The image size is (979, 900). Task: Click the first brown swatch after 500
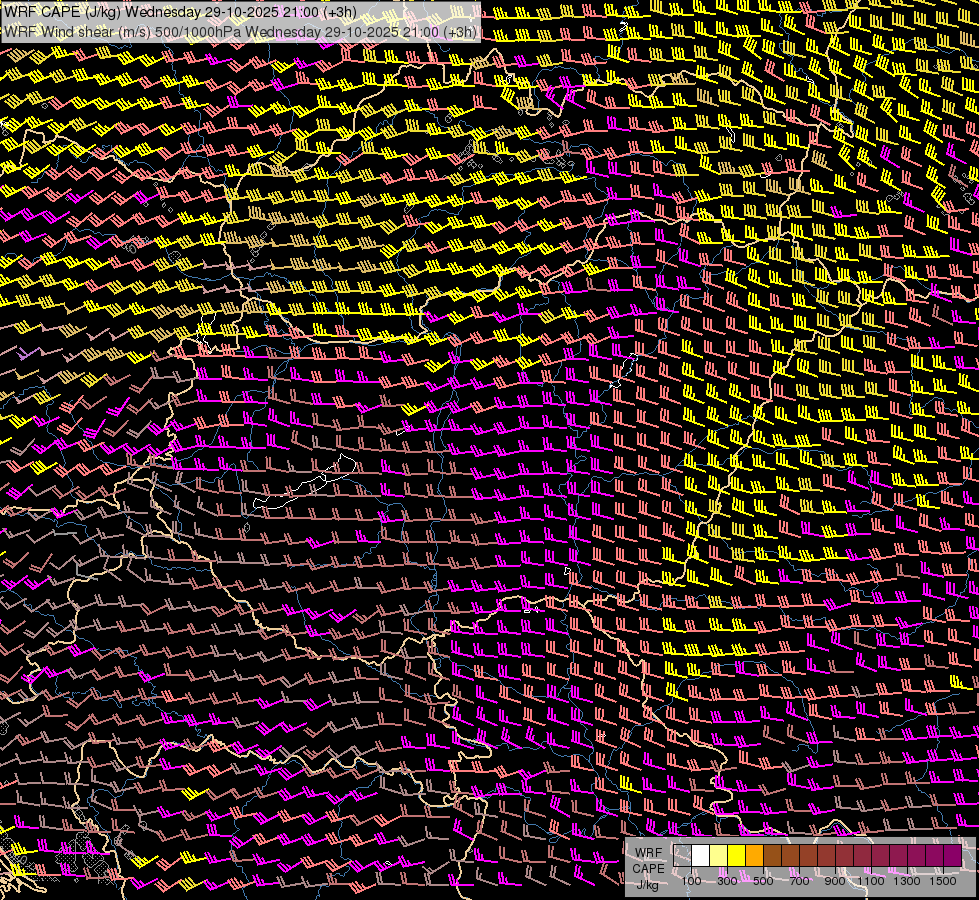click(x=773, y=856)
